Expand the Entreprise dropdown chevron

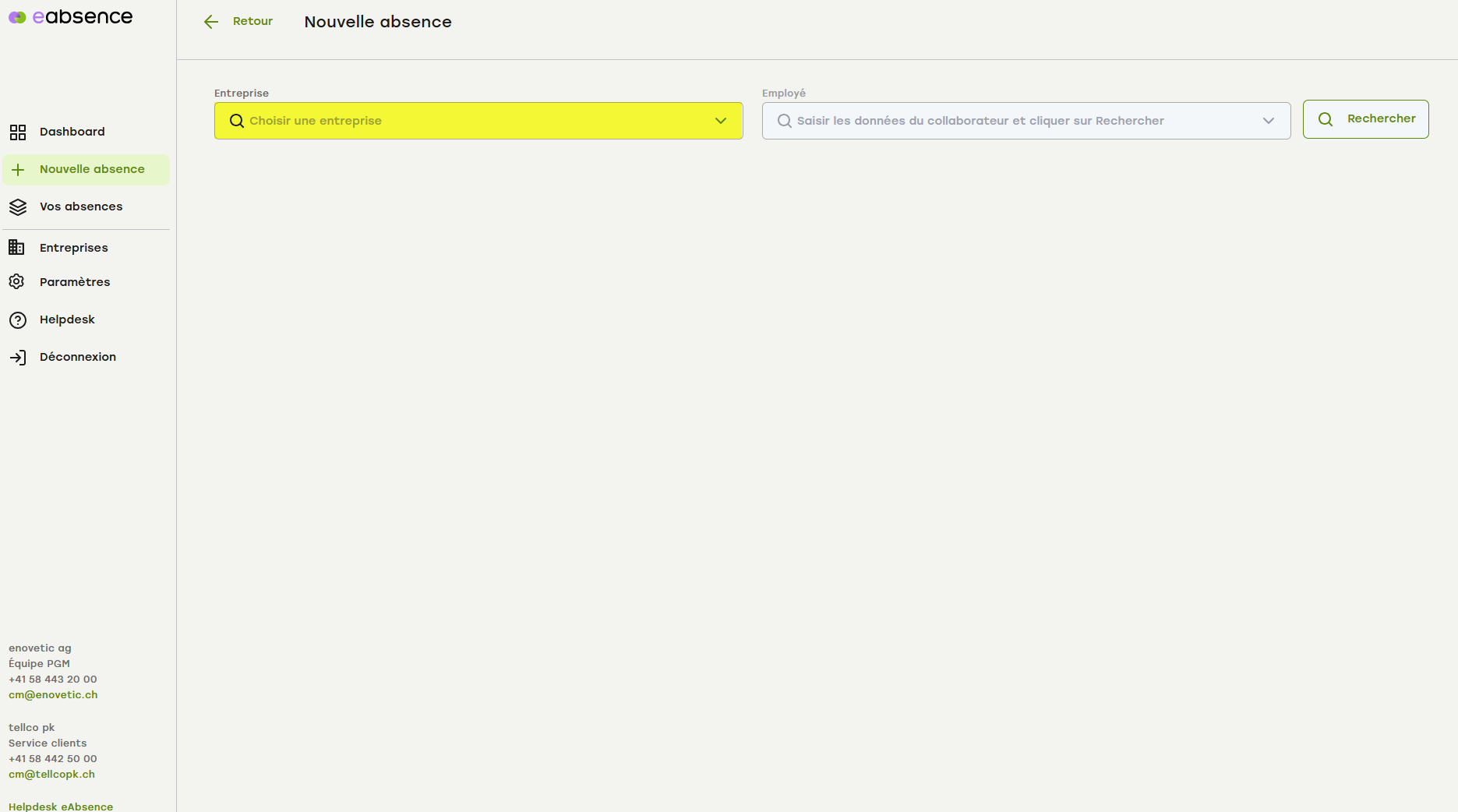721,121
